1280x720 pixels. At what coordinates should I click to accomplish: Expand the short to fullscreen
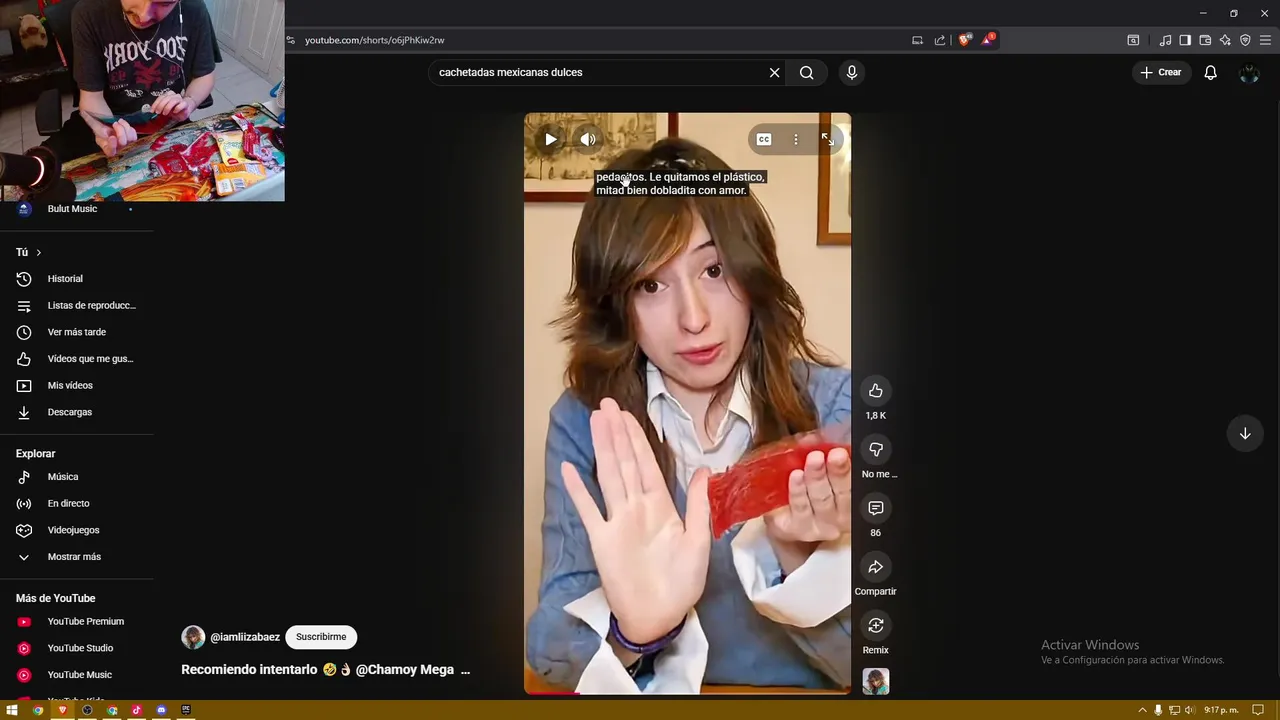828,140
